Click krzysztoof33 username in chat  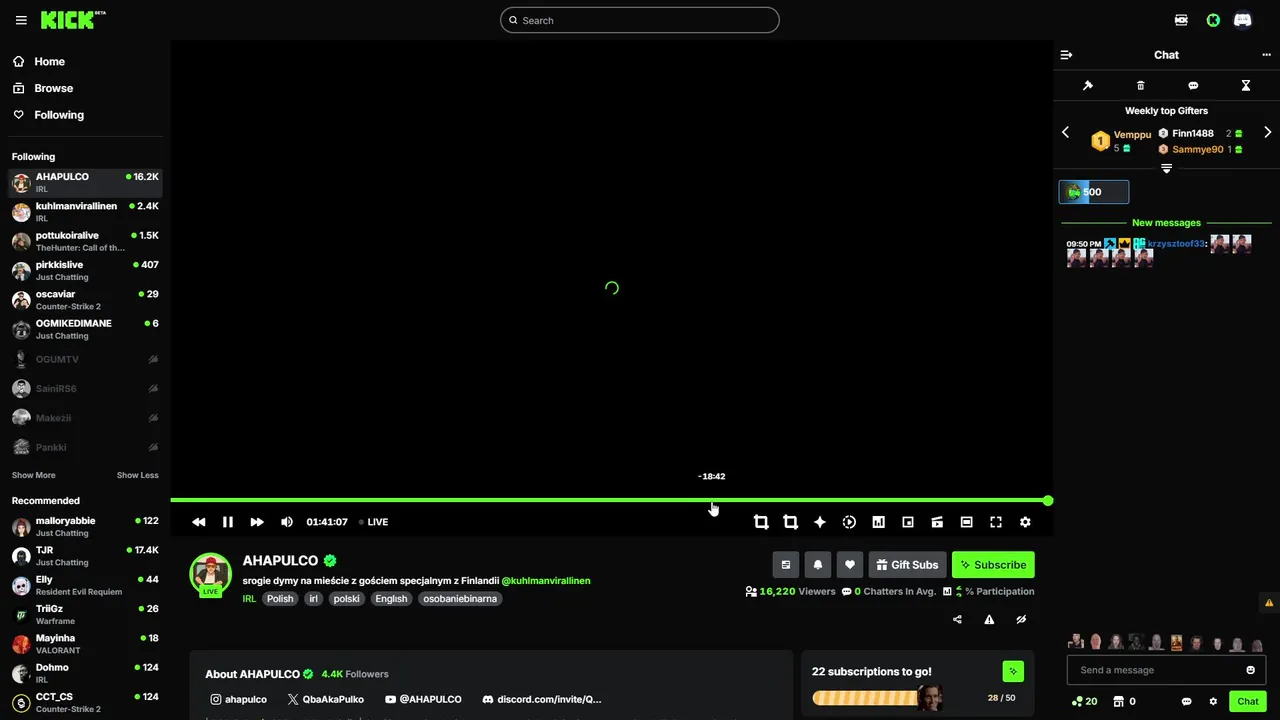pos(1176,243)
